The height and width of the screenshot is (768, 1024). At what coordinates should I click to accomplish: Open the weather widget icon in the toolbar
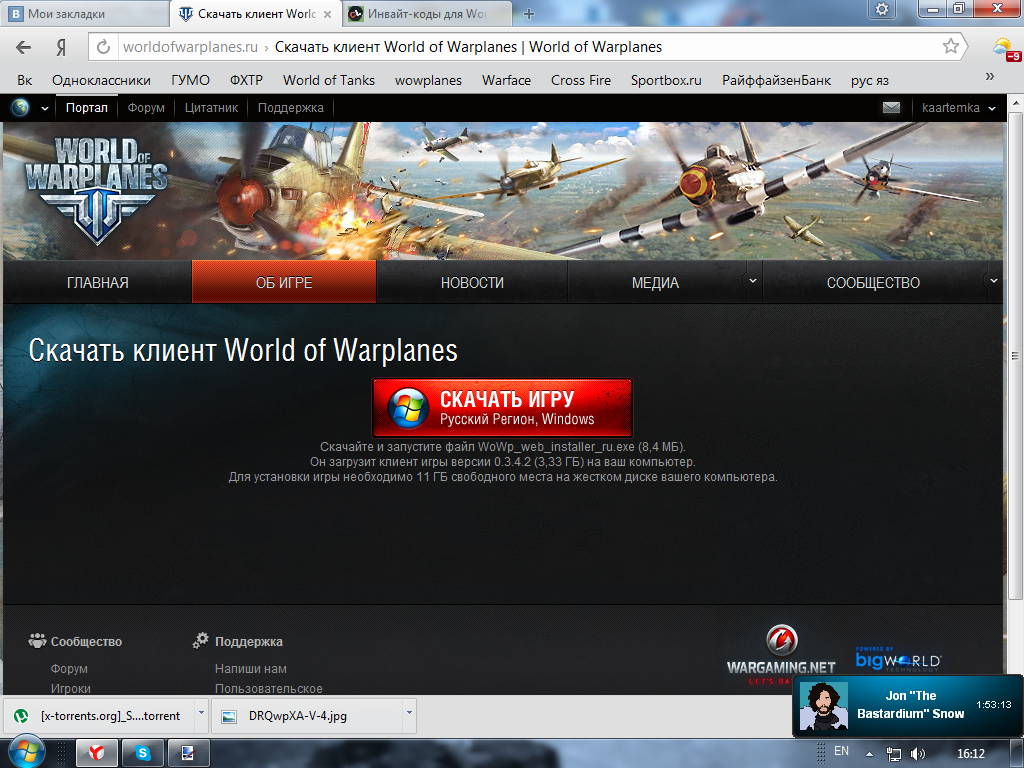click(x=1004, y=48)
